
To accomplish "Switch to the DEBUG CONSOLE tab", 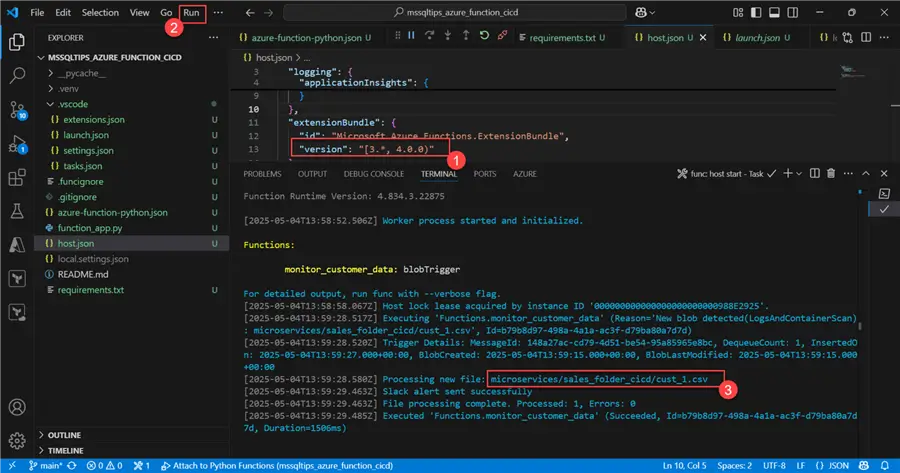I will 374,174.
